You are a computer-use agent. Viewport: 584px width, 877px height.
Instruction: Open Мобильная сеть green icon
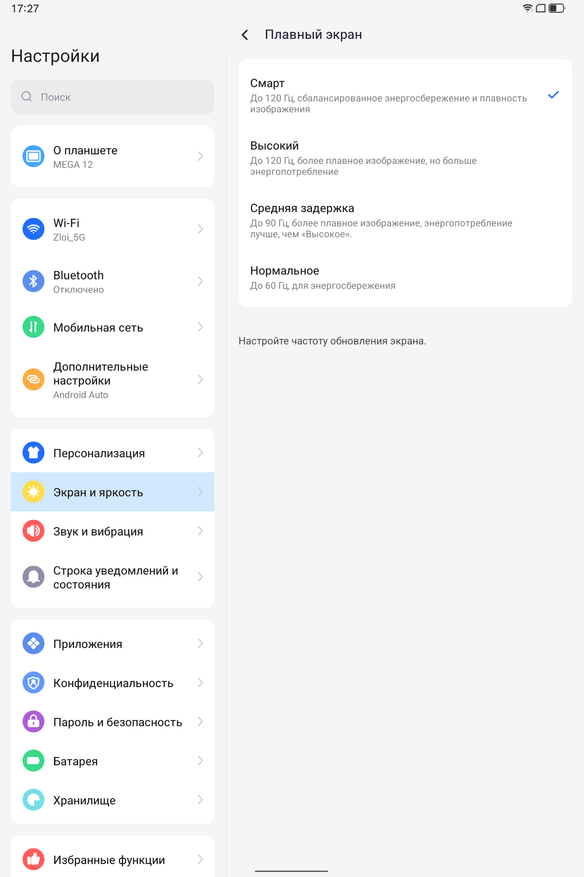(x=33, y=327)
